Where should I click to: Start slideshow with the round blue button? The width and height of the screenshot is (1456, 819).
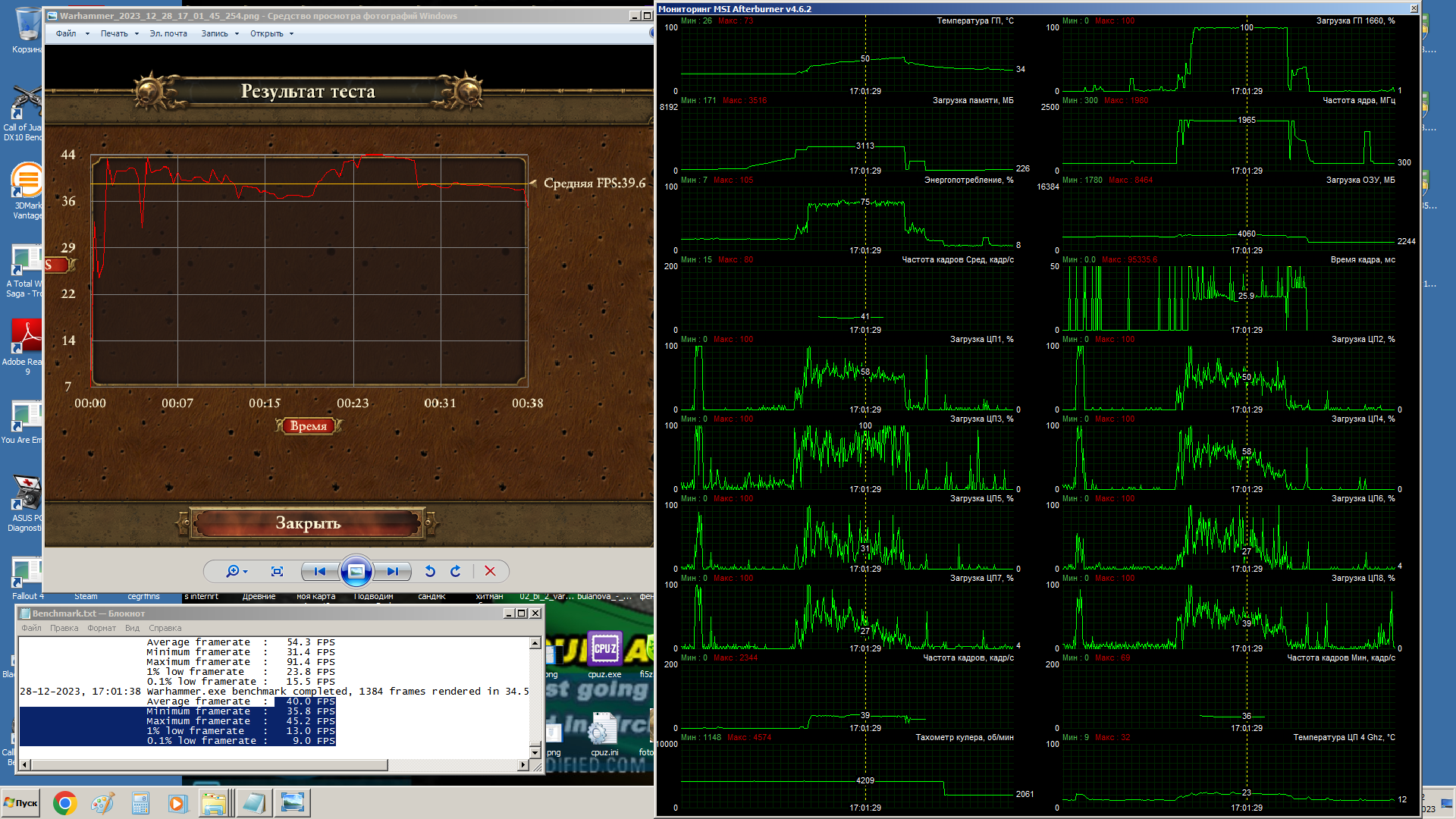(356, 572)
